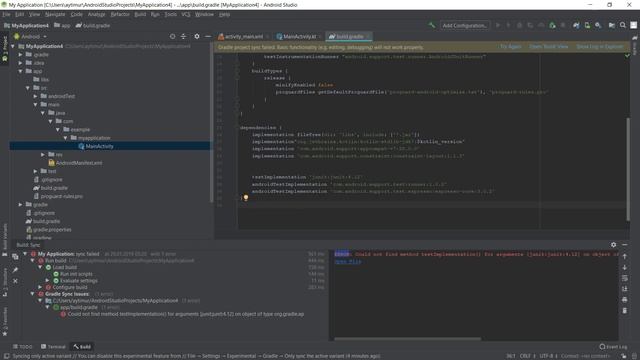Open the File menu

coord(7,14)
